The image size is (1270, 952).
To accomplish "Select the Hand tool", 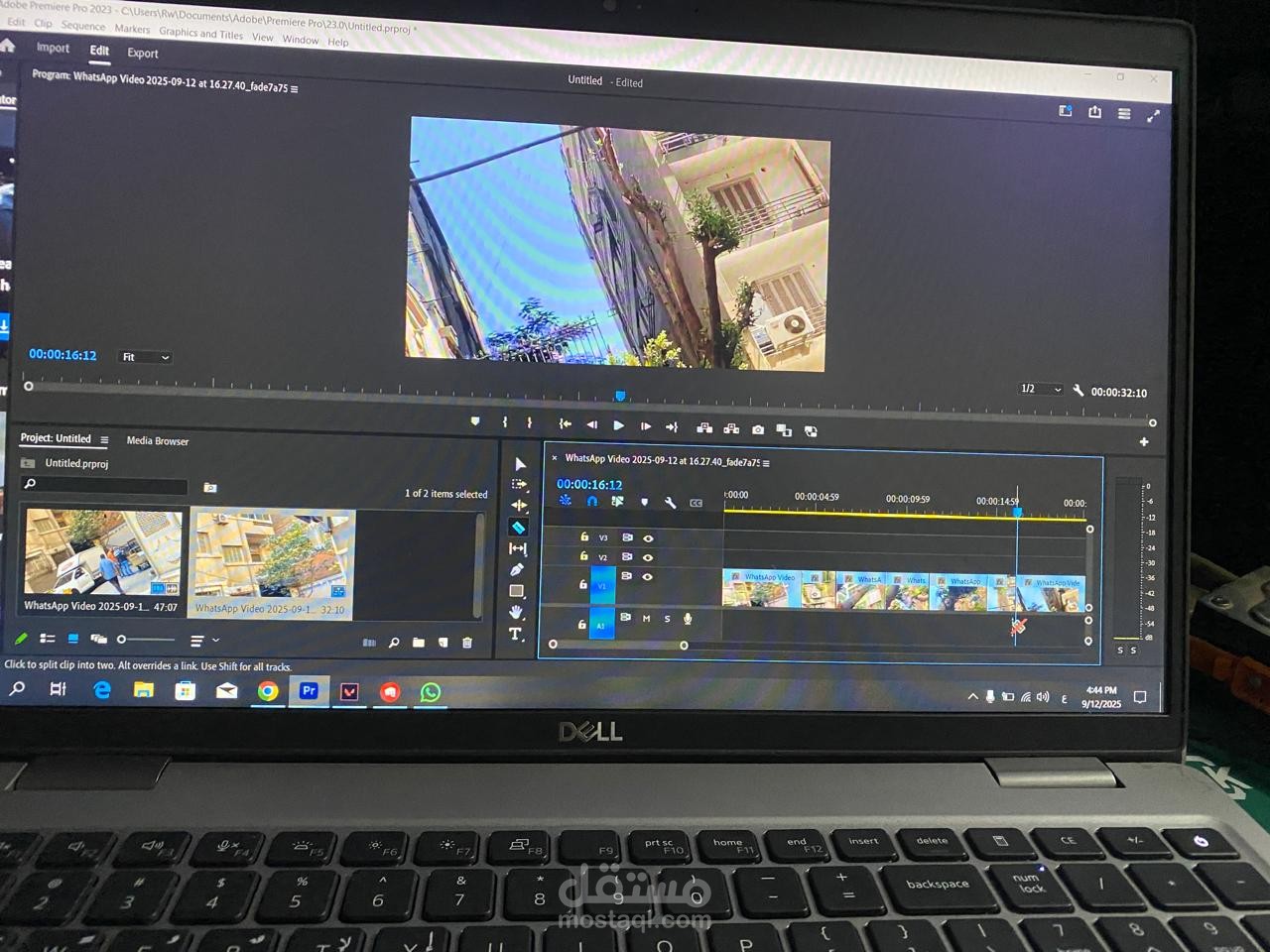I will [516, 612].
